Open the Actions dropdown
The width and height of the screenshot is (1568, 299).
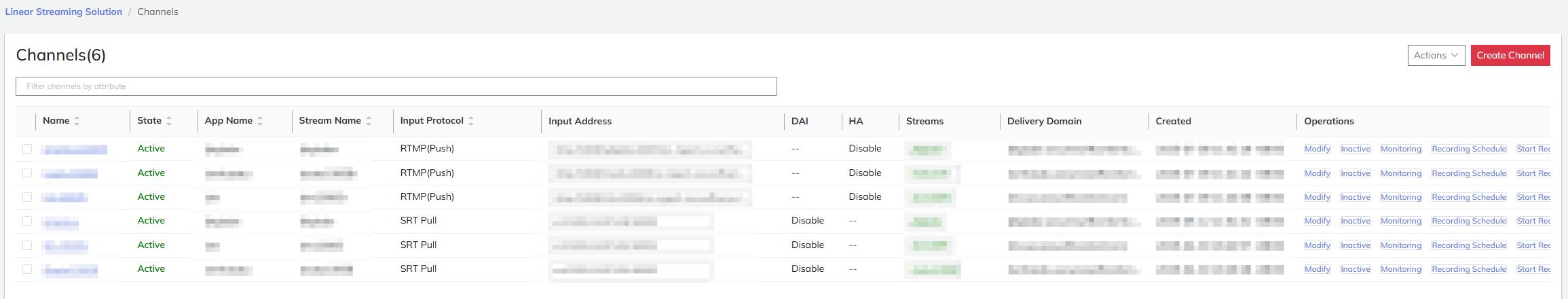point(1436,56)
